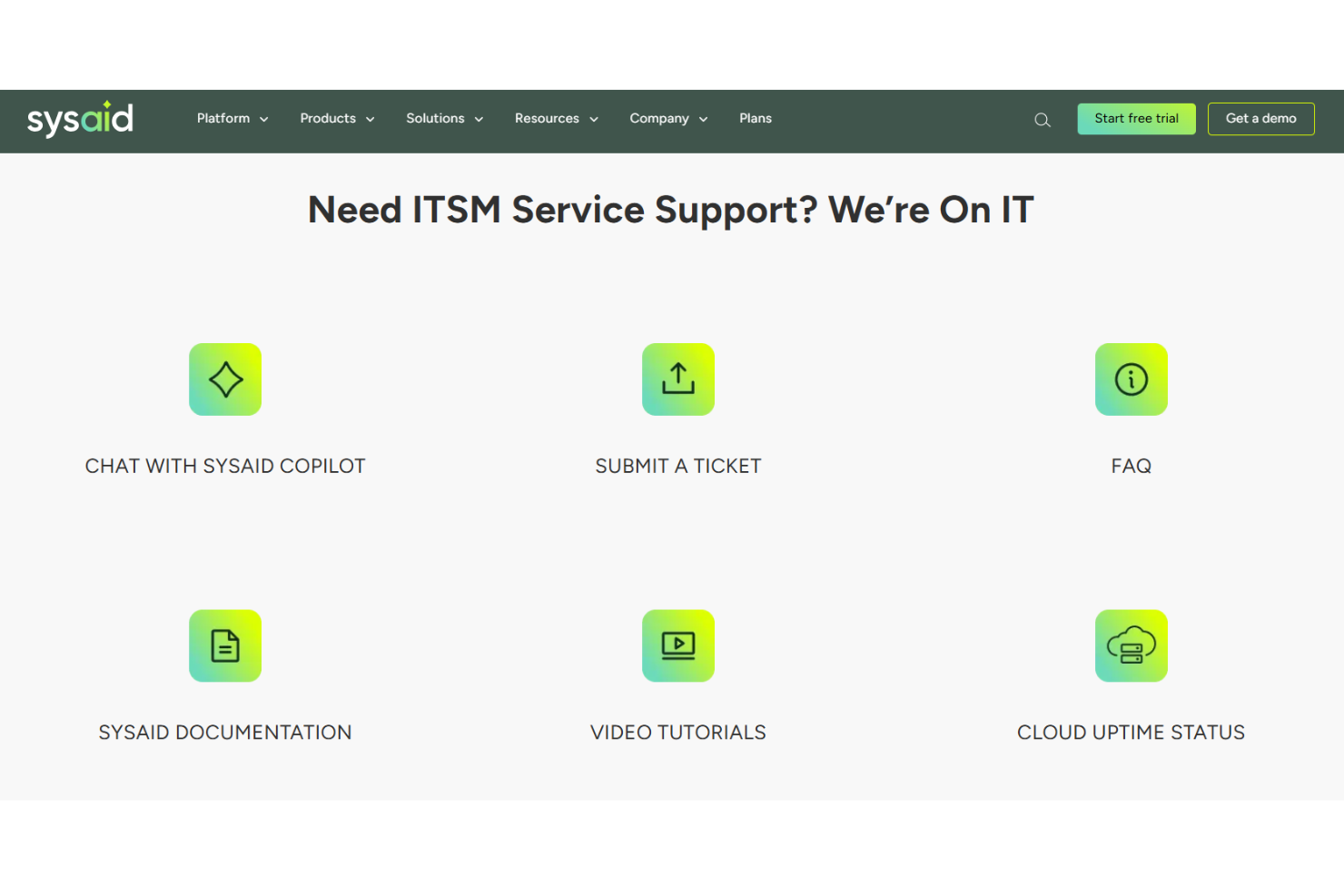The image size is (1344, 896).
Task: Open the Company nav item
Action: pyautogui.click(x=659, y=118)
